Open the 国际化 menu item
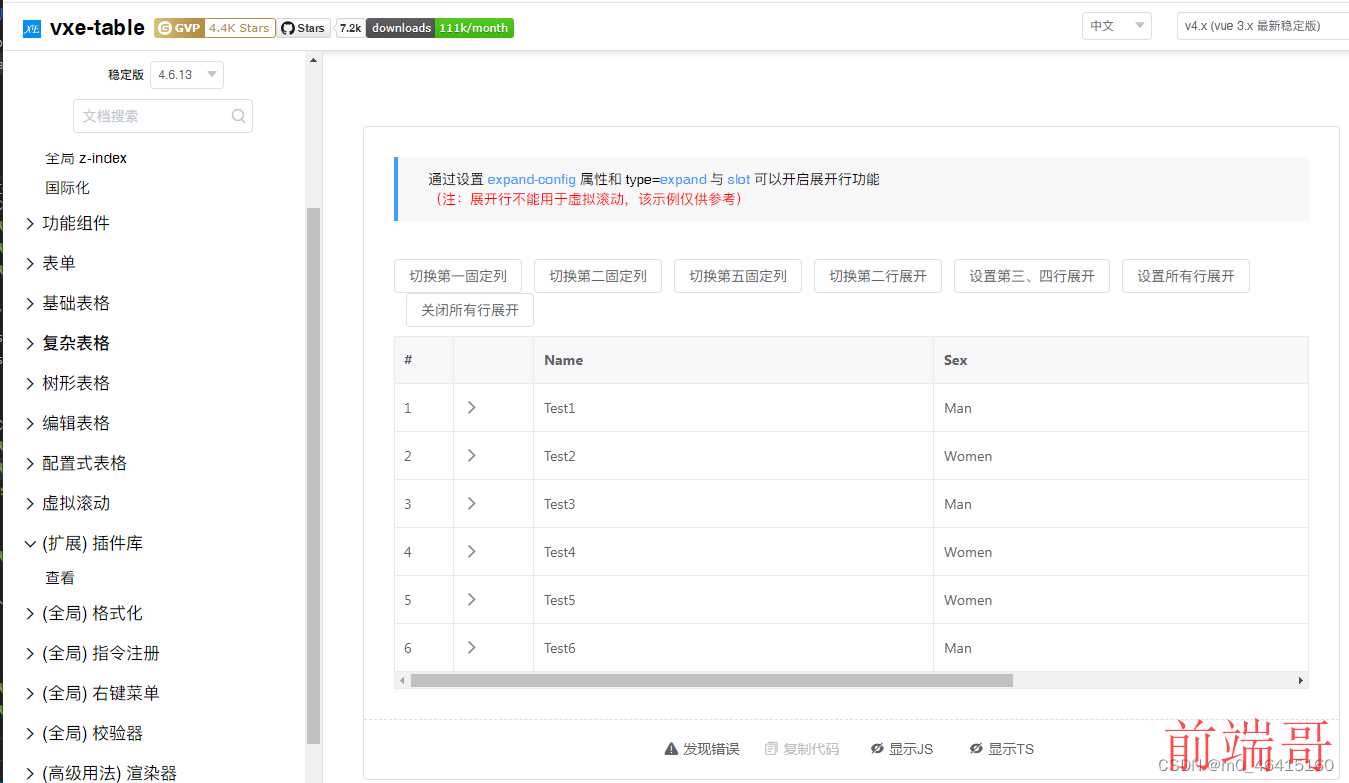1349x783 pixels. [x=67, y=188]
